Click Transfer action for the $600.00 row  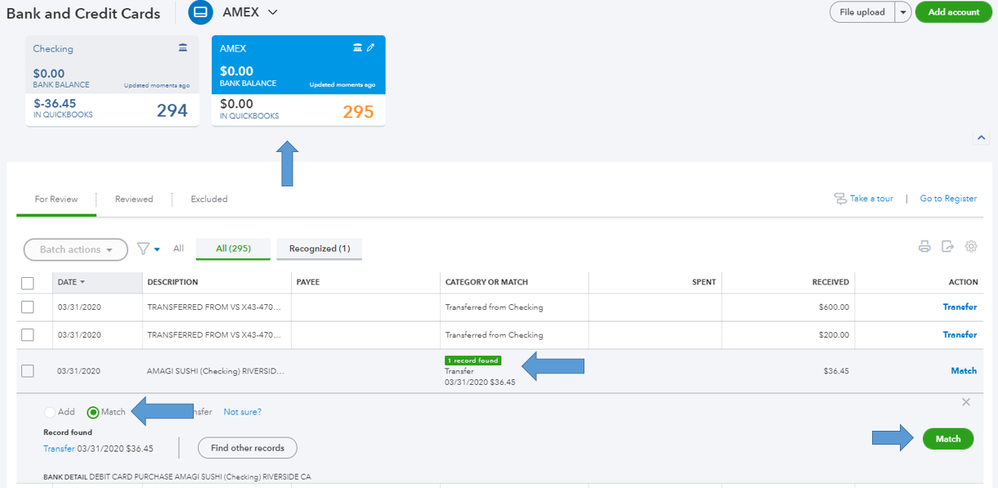click(x=959, y=307)
